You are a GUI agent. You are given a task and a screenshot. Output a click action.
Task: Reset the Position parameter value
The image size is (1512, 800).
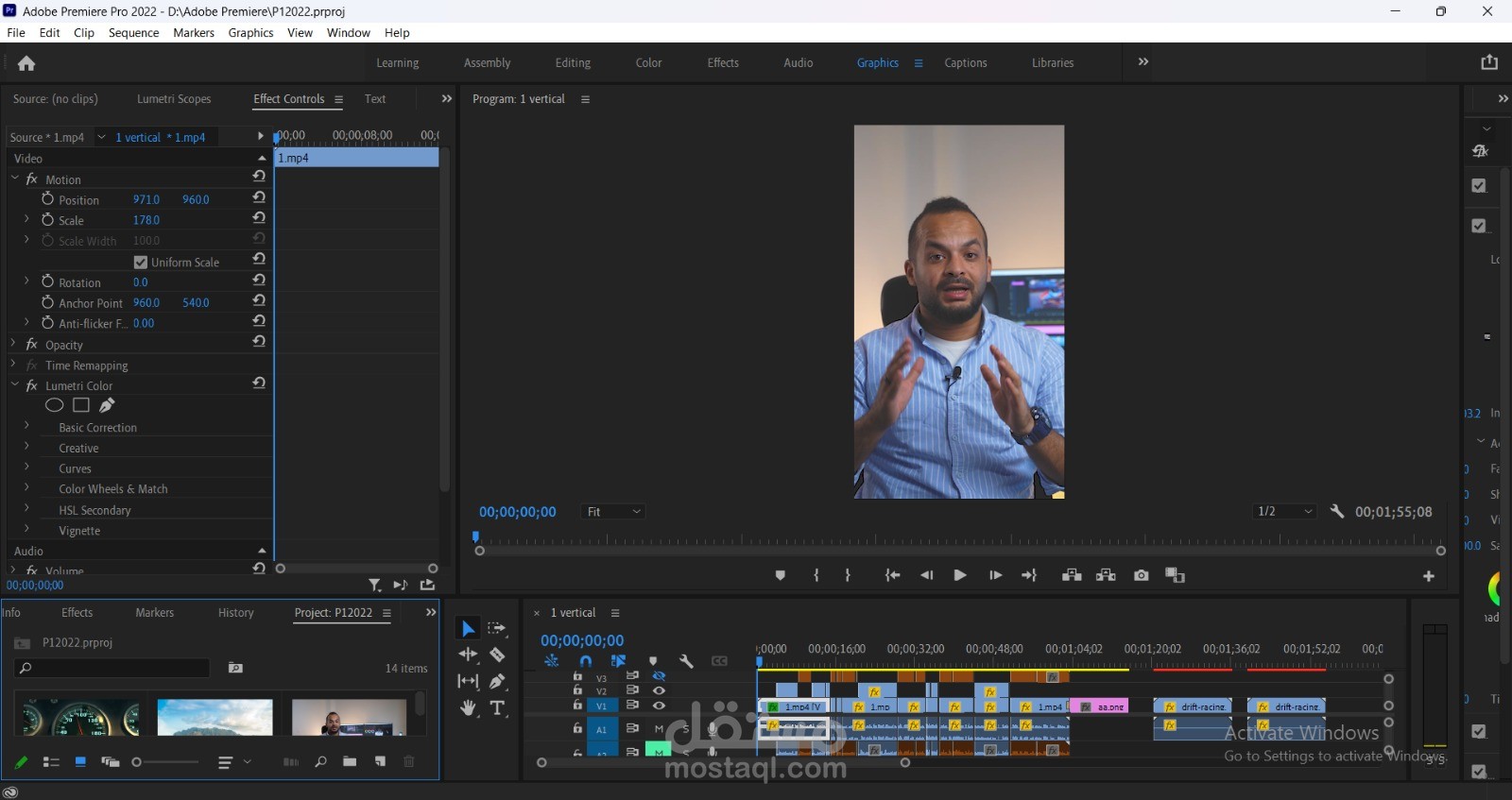[259, 198]
